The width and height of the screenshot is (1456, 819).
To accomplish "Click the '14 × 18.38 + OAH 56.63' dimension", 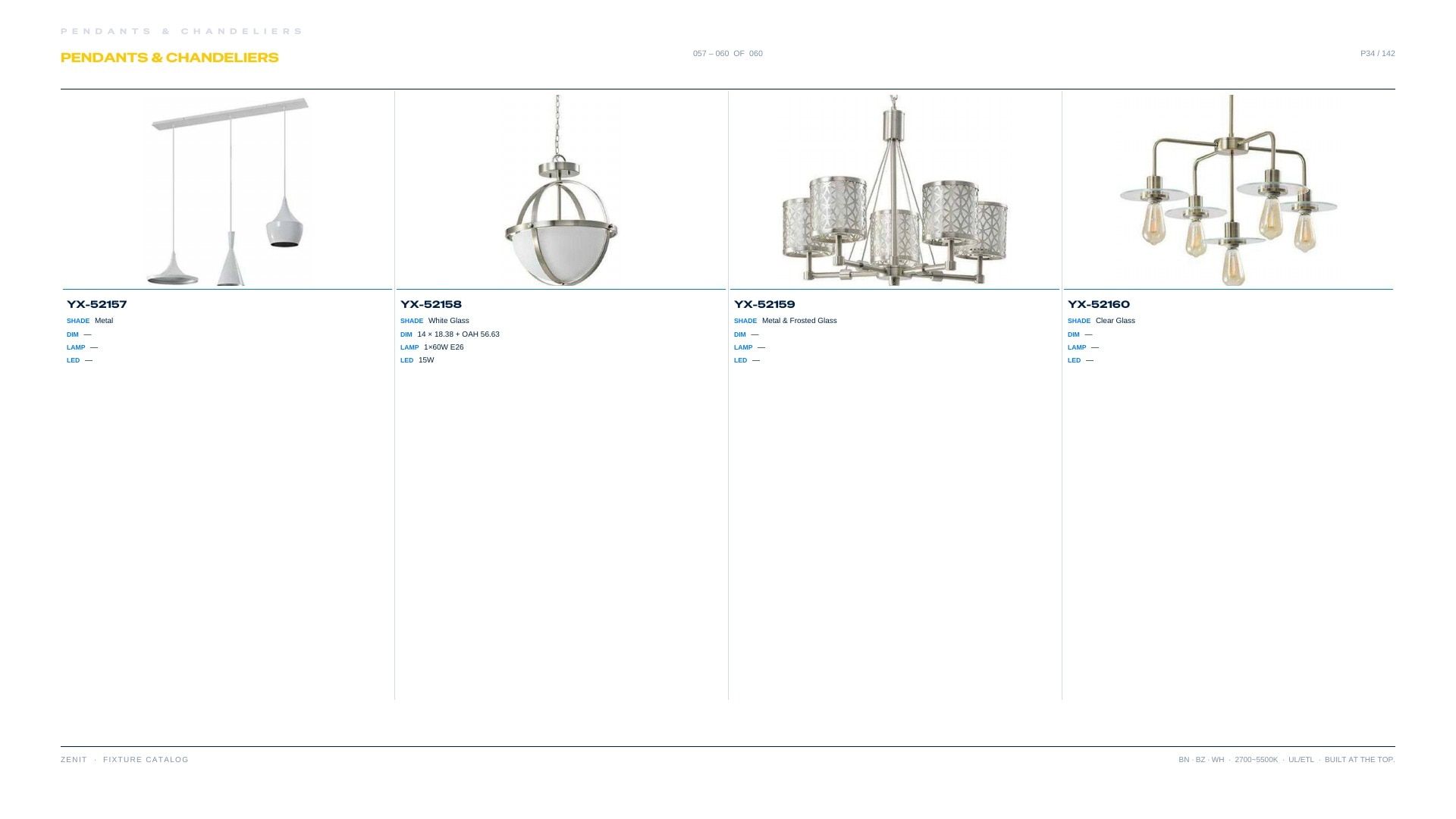I will 458,334.
